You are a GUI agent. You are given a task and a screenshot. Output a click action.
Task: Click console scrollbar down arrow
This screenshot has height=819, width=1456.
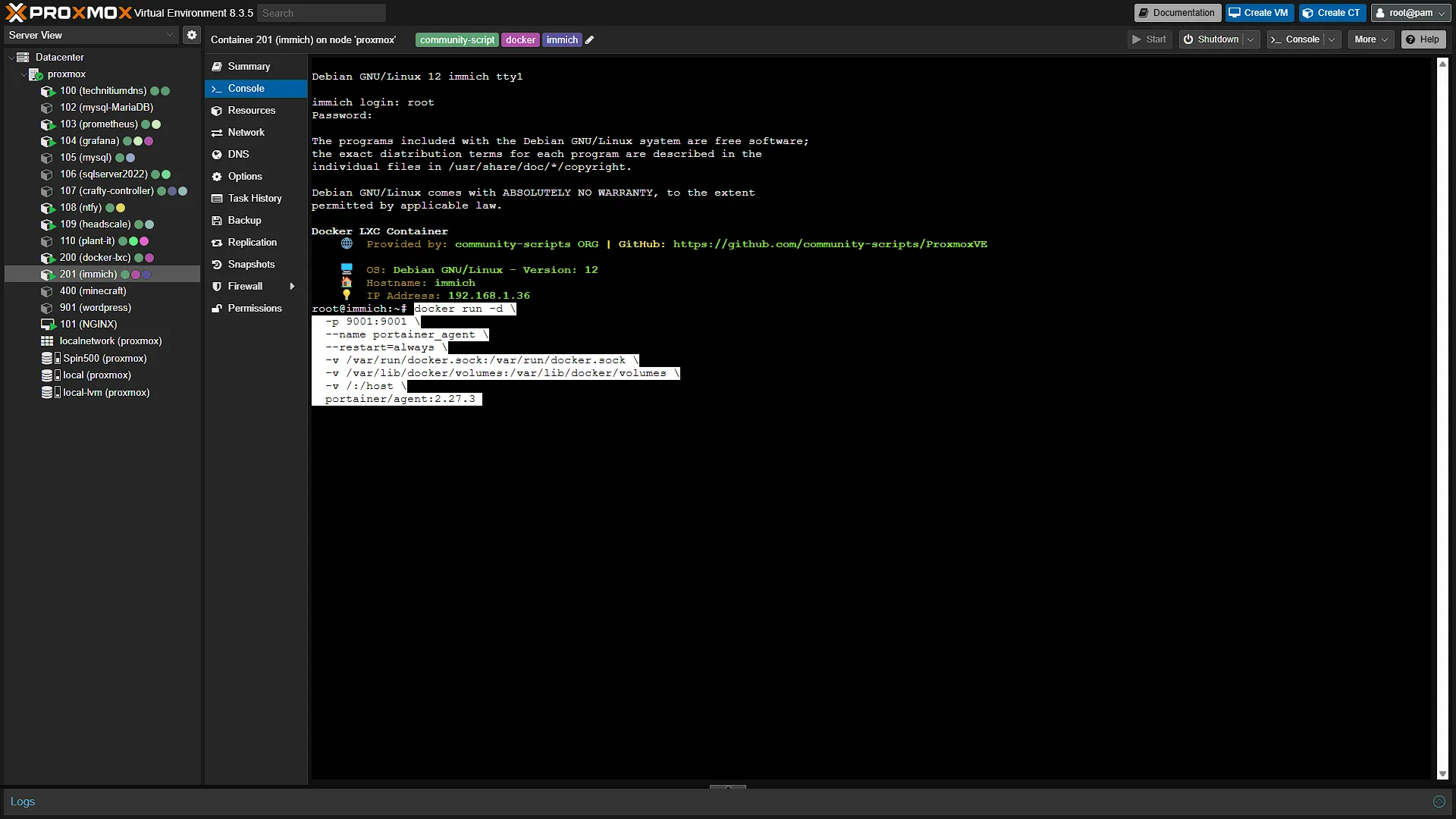coord(1442,774)
